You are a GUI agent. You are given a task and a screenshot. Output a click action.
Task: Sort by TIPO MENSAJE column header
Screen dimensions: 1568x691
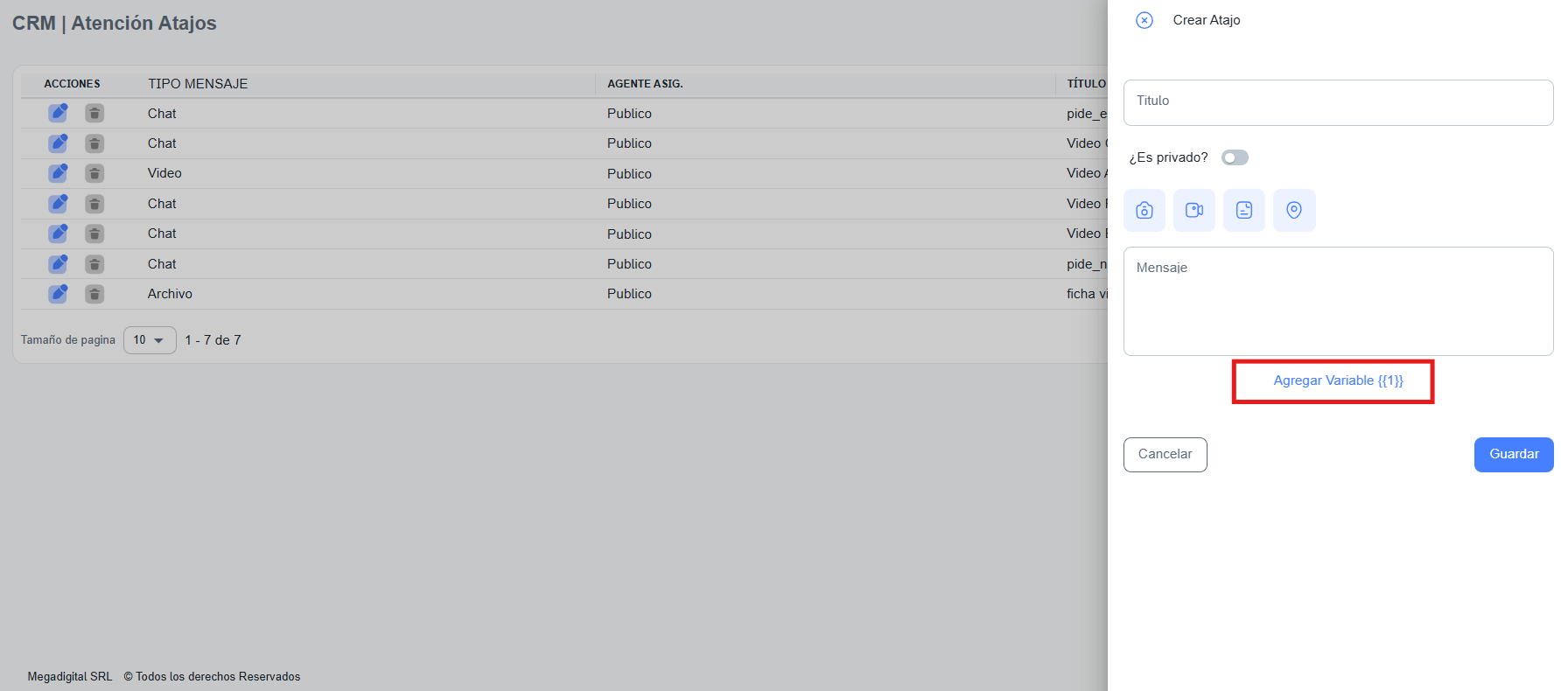(x=198, y=84)
